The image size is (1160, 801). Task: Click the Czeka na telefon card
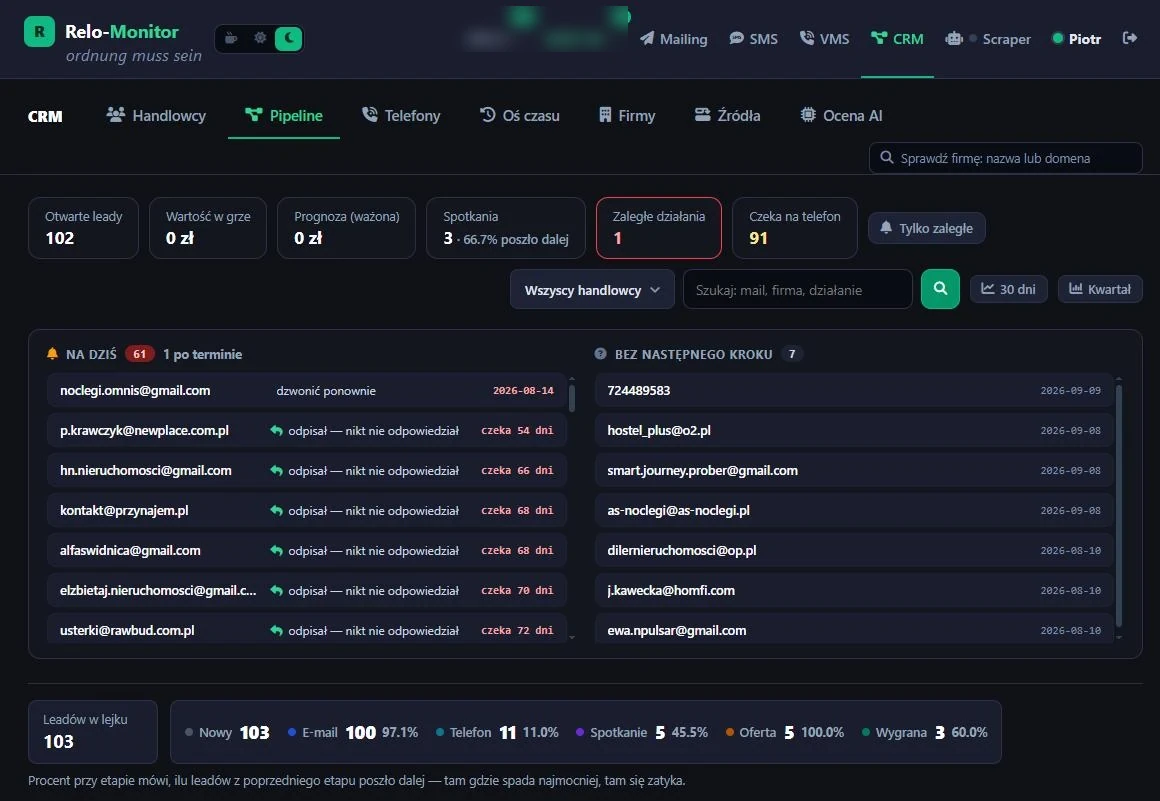pos(795,228)
